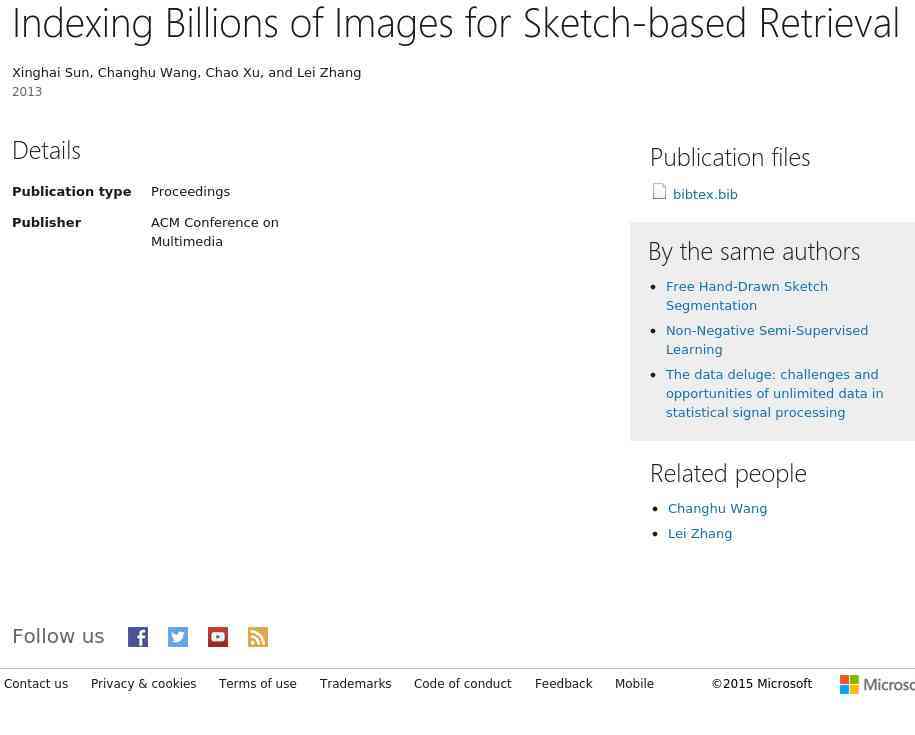
Task: Open Privacy & cookies page
Action: 143,685
